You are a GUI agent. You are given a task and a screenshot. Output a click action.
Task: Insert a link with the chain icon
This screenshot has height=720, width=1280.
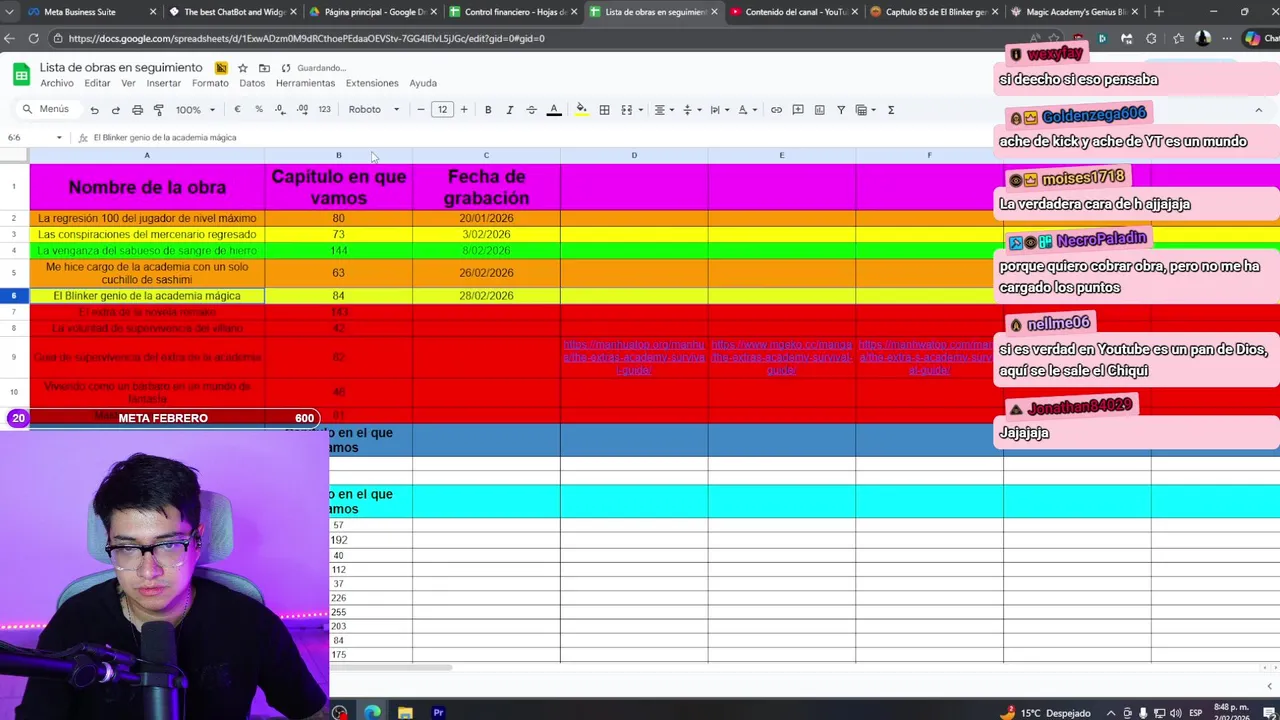[x=776, y=110]
